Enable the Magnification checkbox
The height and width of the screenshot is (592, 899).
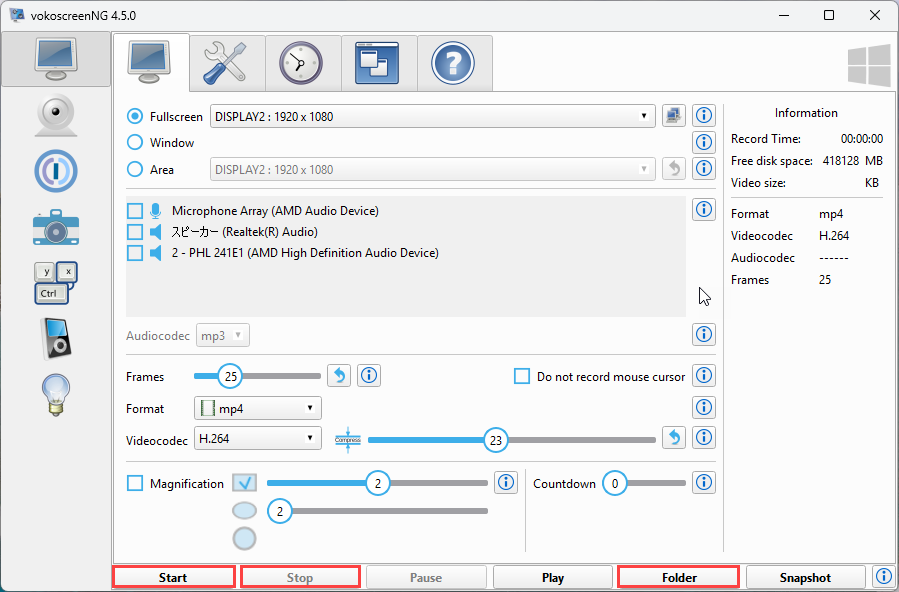tap(135, 484)
